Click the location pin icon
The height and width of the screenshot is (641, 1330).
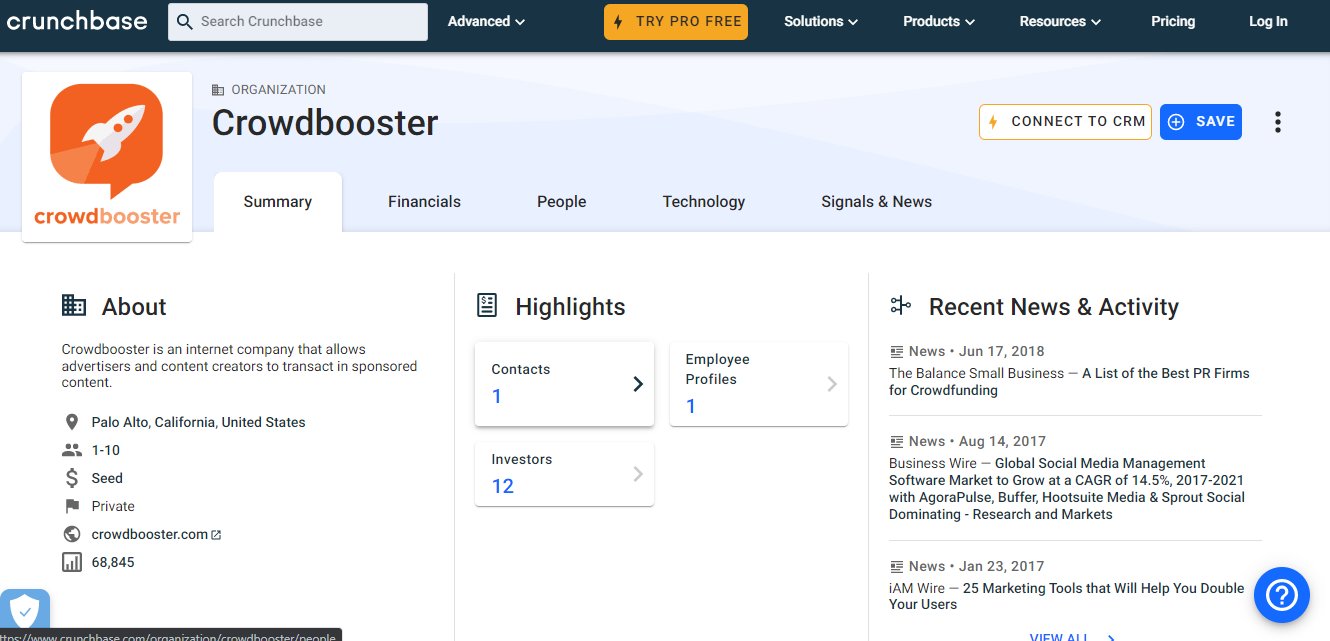click(x=72, y=422)
